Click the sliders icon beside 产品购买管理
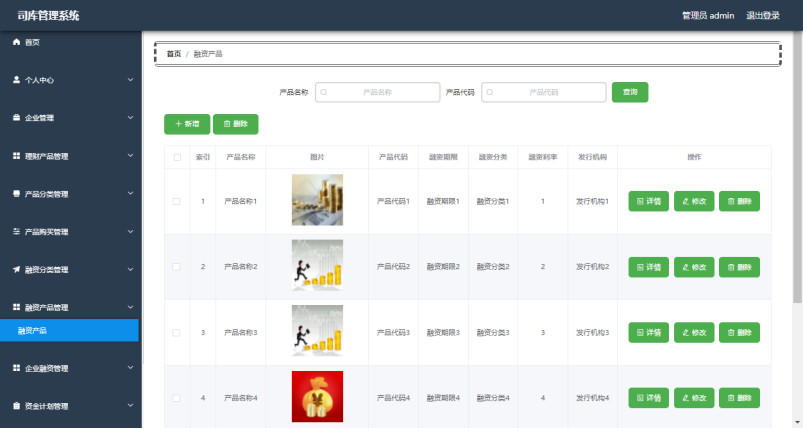The height and width of the screenshot is (429, 803). (16, 231)
